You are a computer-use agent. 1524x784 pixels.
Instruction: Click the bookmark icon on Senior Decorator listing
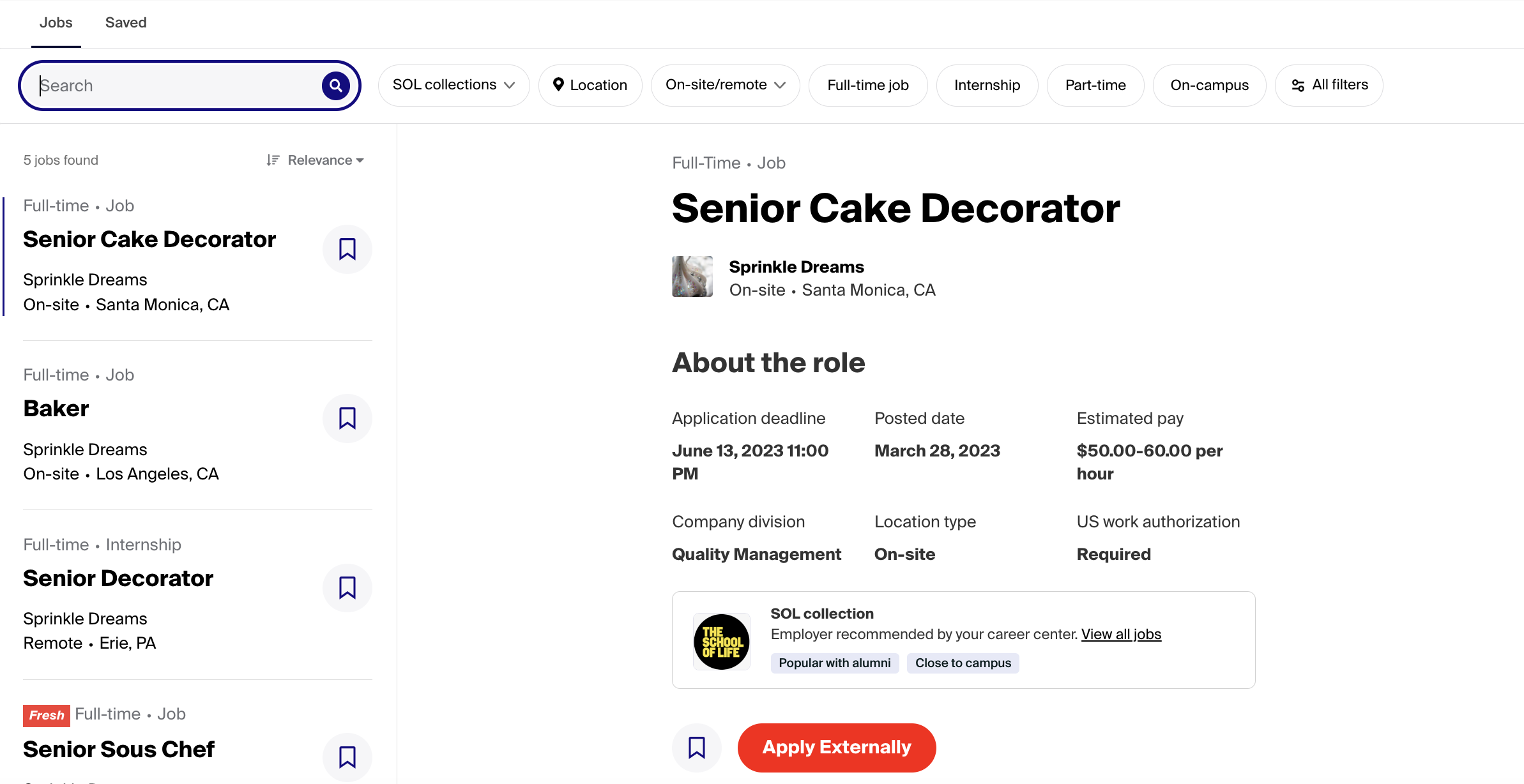348,588
